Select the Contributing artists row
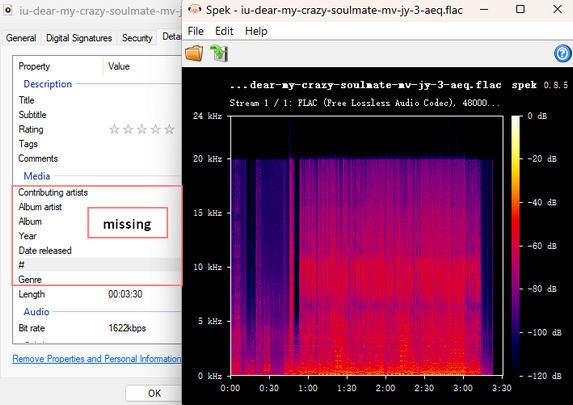Screen dimensions: 573x405 pos(97,192)
